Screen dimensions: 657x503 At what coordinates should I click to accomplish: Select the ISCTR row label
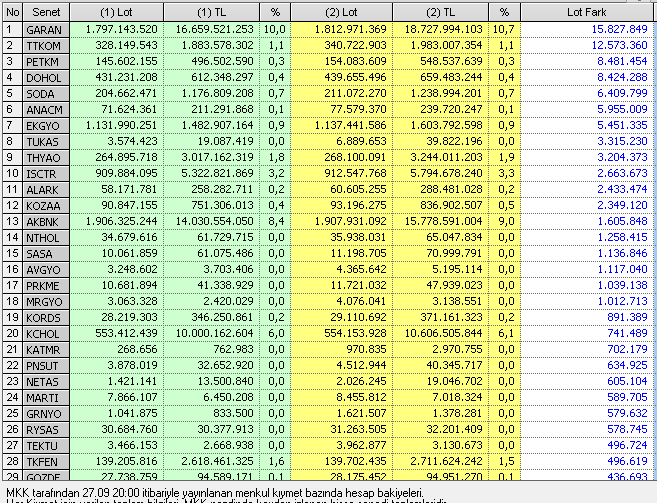[x=46, y=174]
